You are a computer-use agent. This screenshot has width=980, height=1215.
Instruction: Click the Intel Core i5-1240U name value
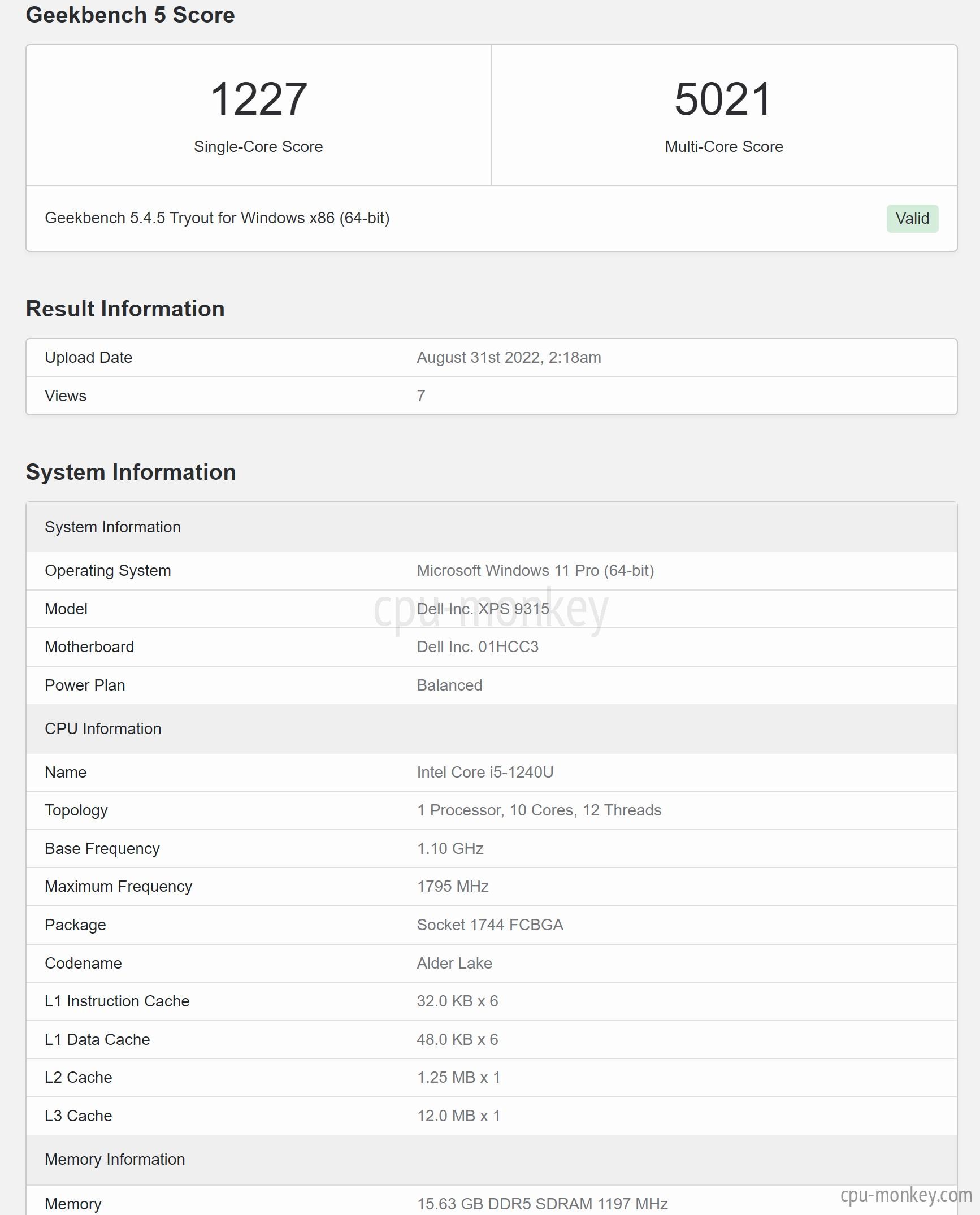click(485, 773)
